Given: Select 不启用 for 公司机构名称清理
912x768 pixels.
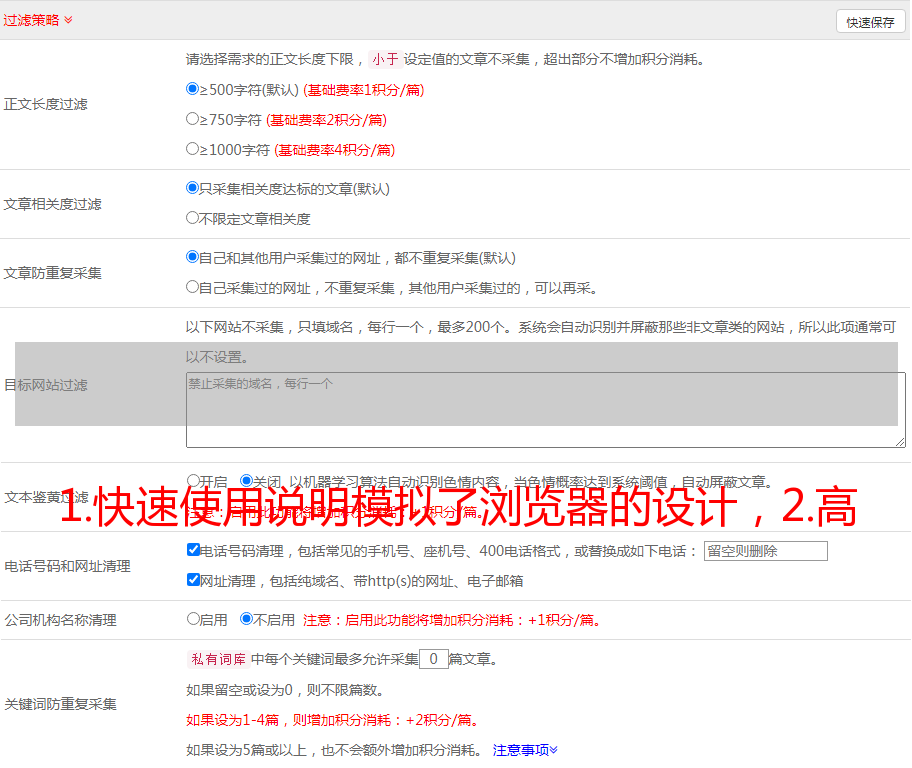Looking at the screenshot, I should pyautogui.click(x=246, y=619).
